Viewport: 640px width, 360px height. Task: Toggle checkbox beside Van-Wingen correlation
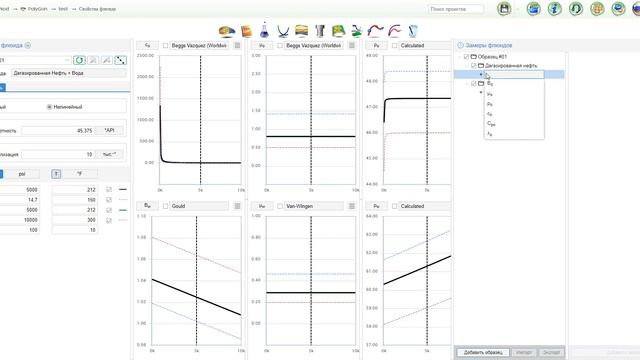pyautogui.click(x=280, y=207)
